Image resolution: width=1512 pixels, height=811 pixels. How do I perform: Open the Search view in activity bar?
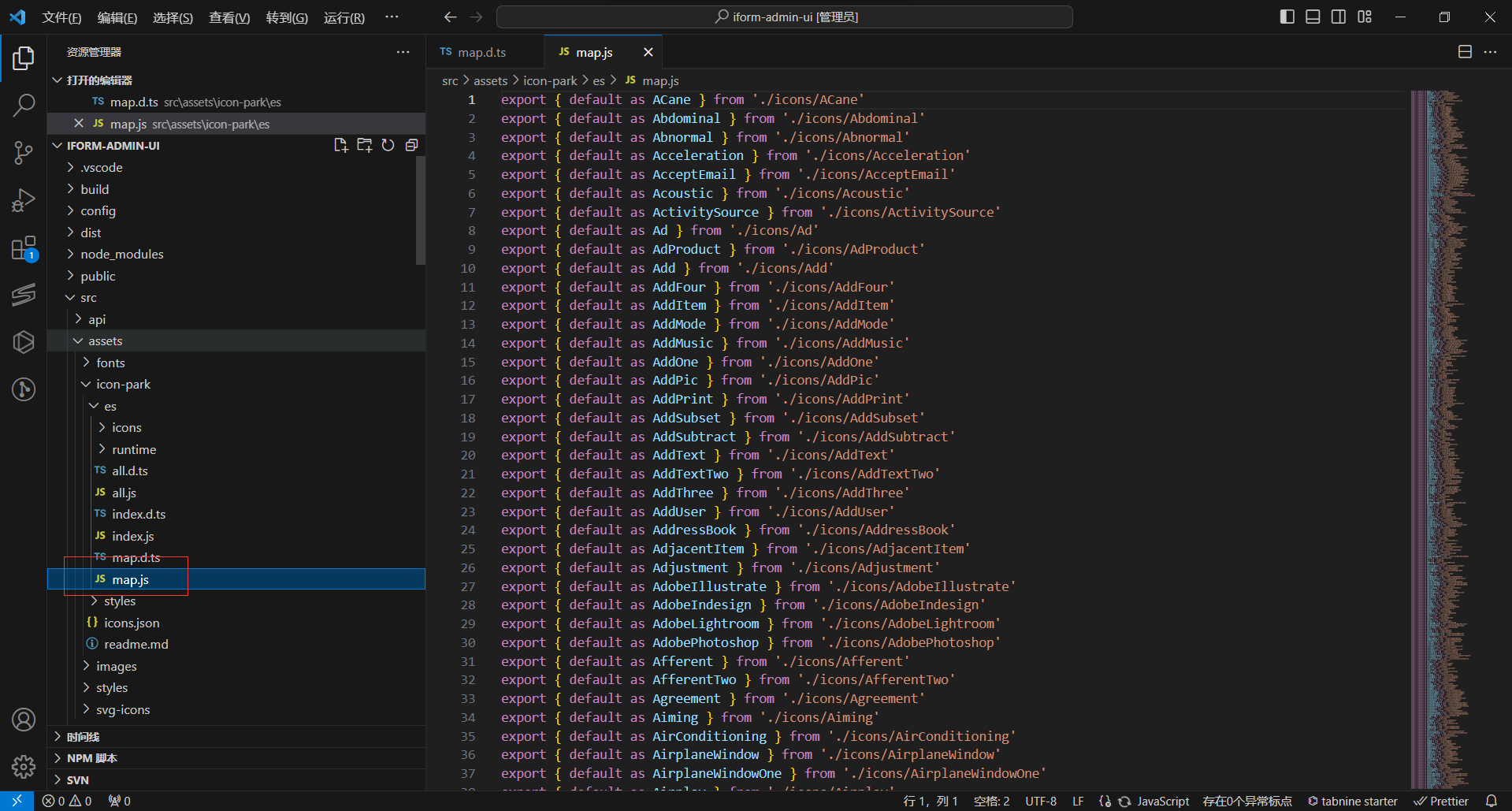click(x=24, y=105)
